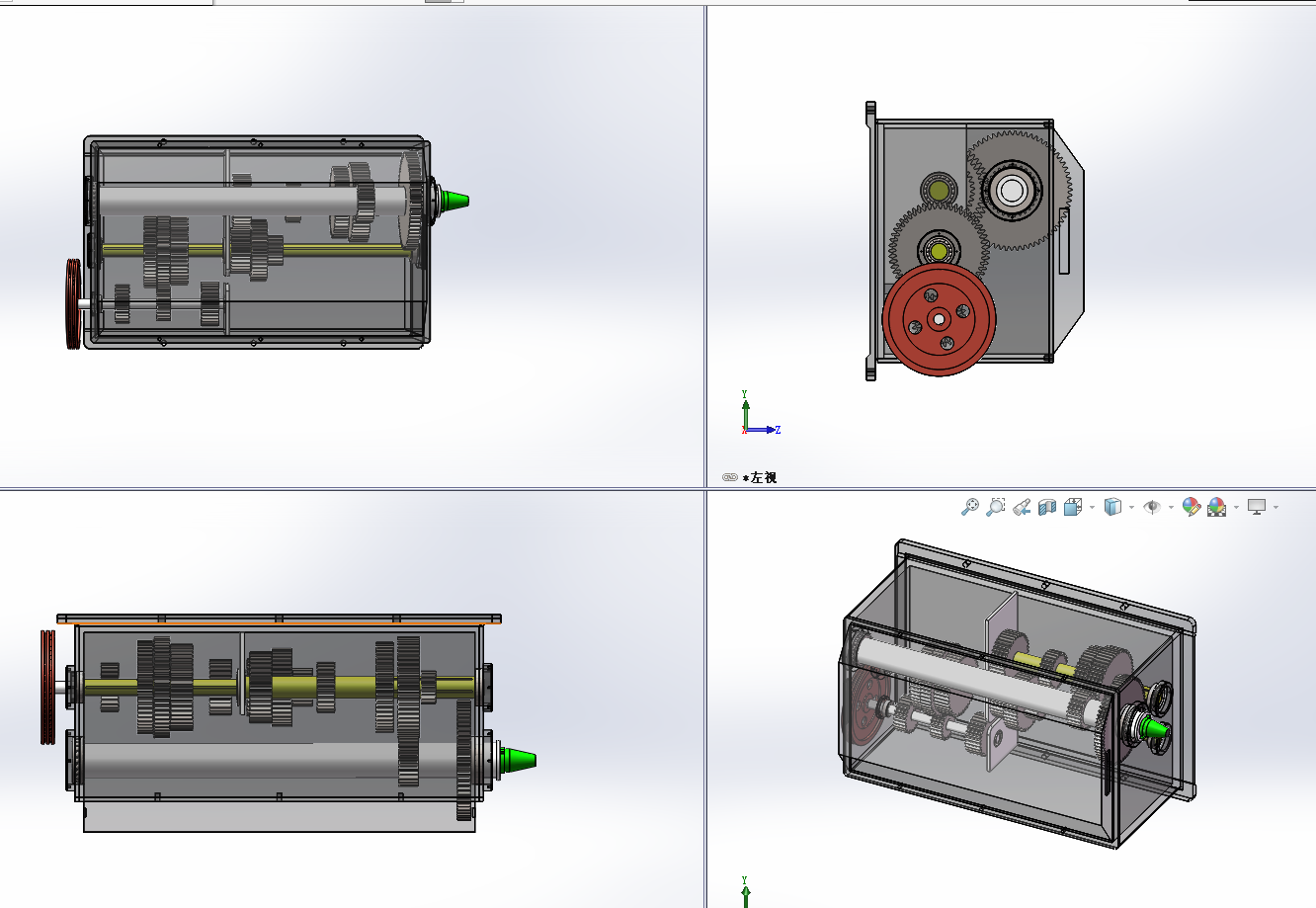The height and width of the screenshot is (908, 1316).
Task: Open the View Orientation dropdown arrow
Action: (x=1092, y=508)
